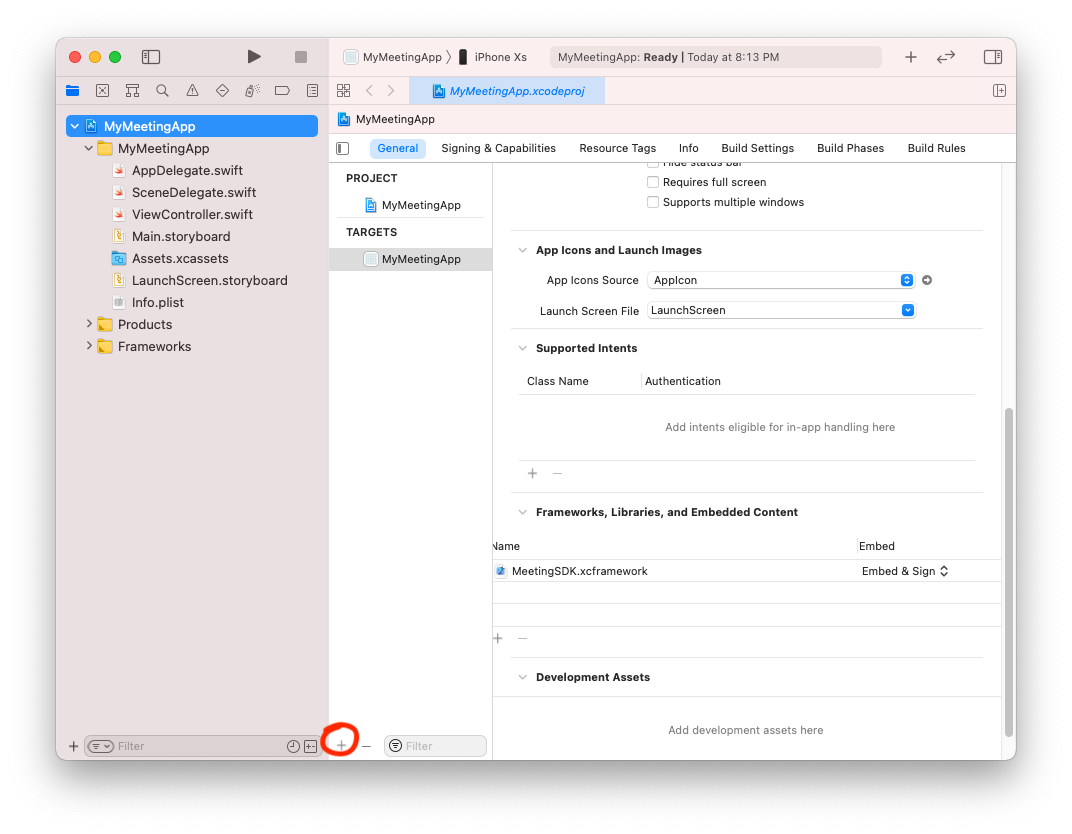1072x834 pixels.
Task: Choose the MyMeetingApp scheme in toolbar
Action: [393, 57]
